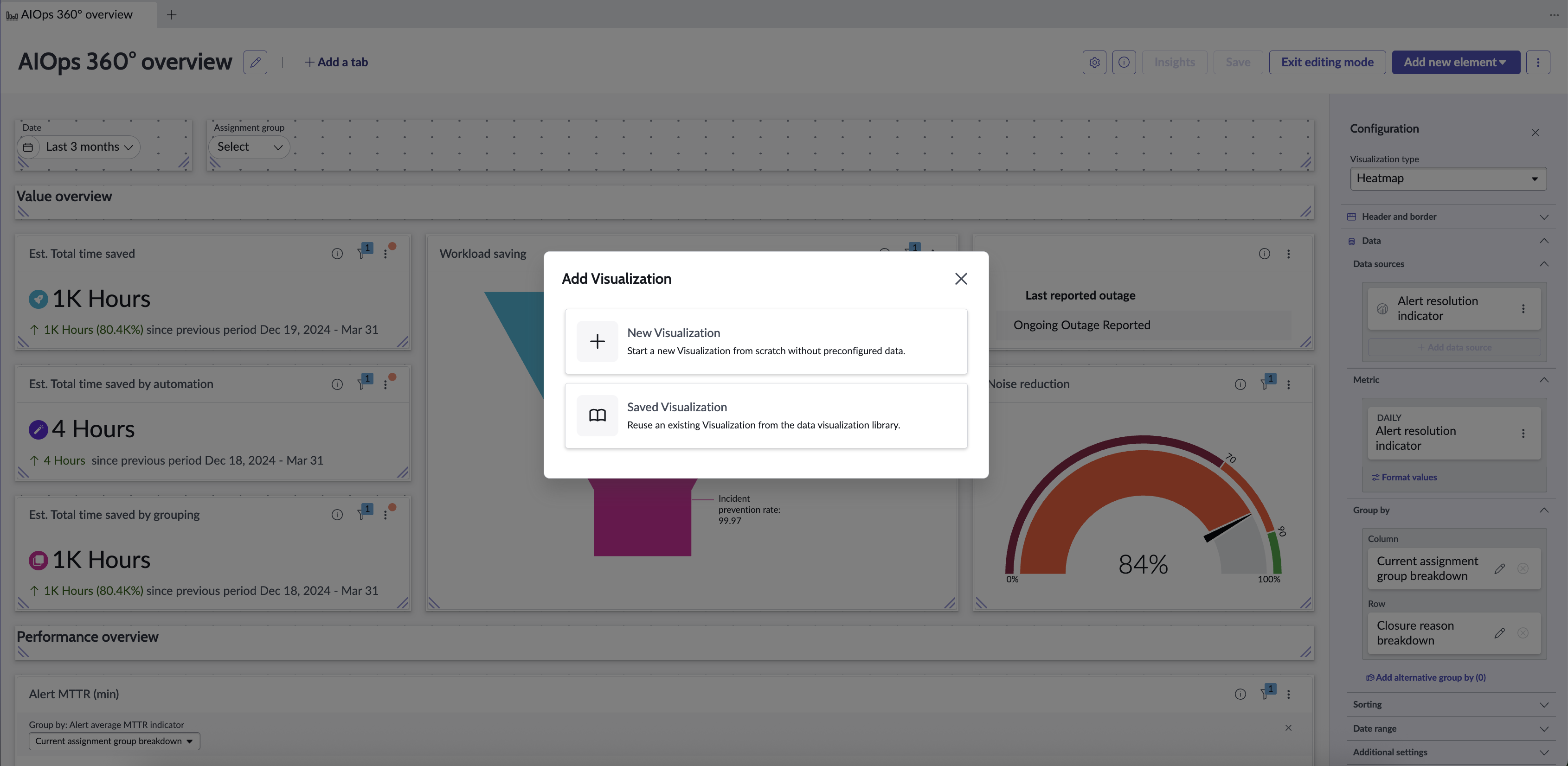Open filter on Est. Total time saved widget

click(x=364, y=251)
